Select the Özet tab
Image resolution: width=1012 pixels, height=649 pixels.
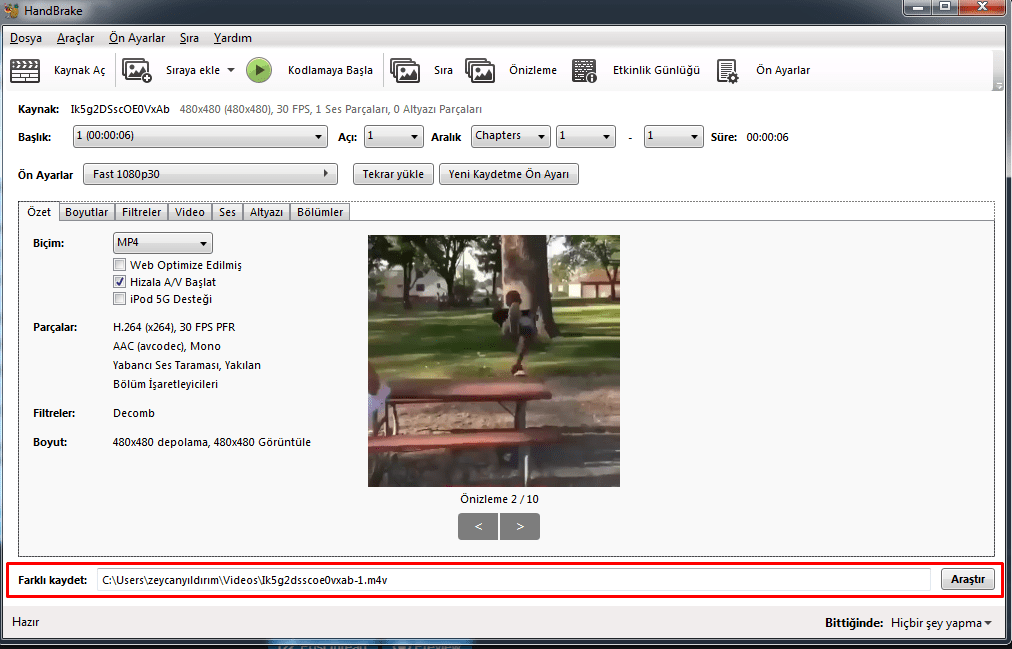(39, 212)
